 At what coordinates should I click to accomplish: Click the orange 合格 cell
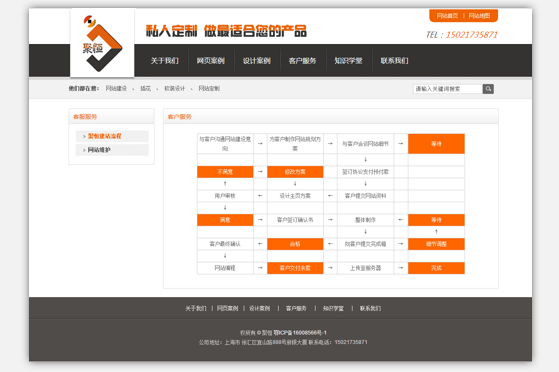295,244
